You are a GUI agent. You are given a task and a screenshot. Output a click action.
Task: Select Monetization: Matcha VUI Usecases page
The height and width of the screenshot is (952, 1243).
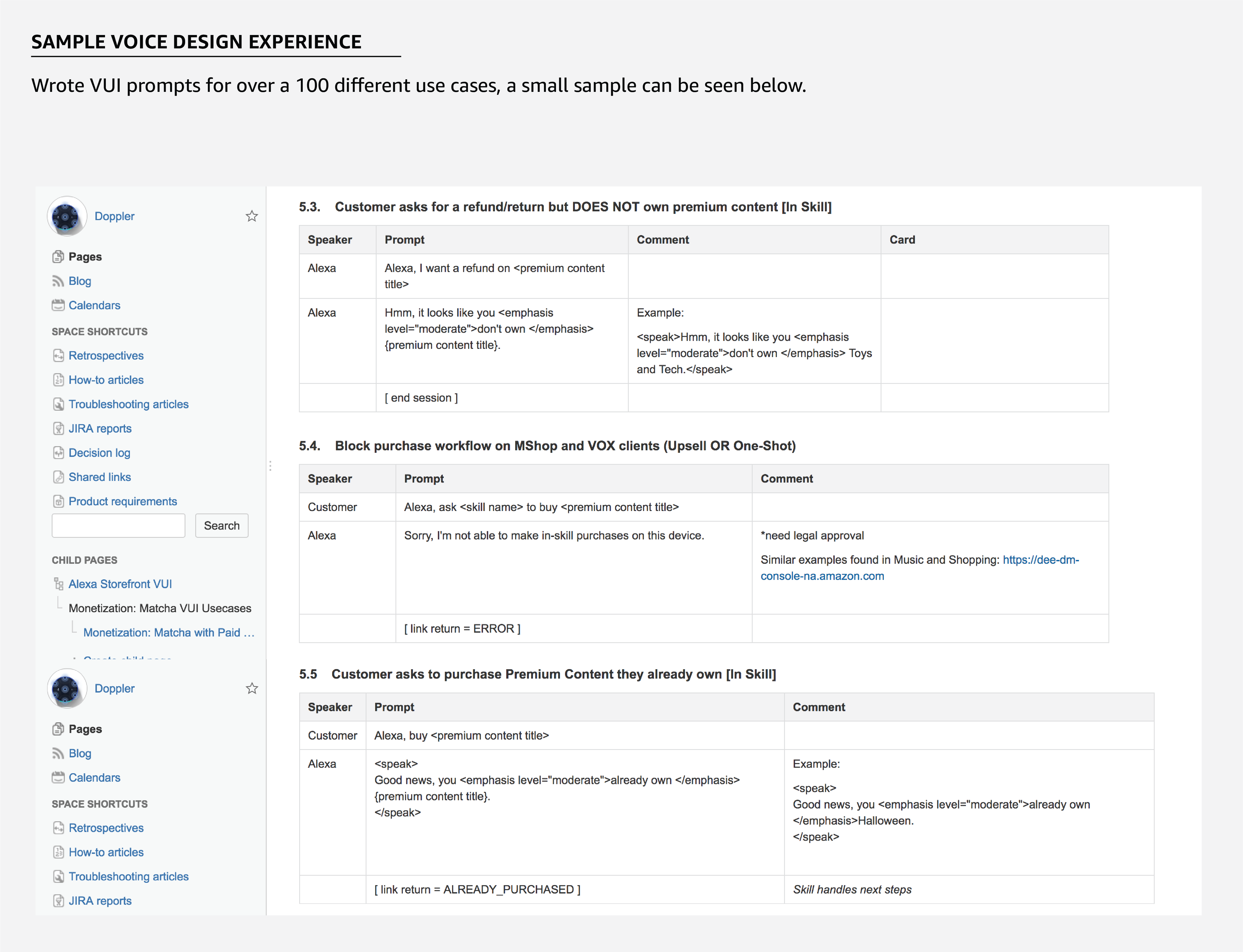160,608
